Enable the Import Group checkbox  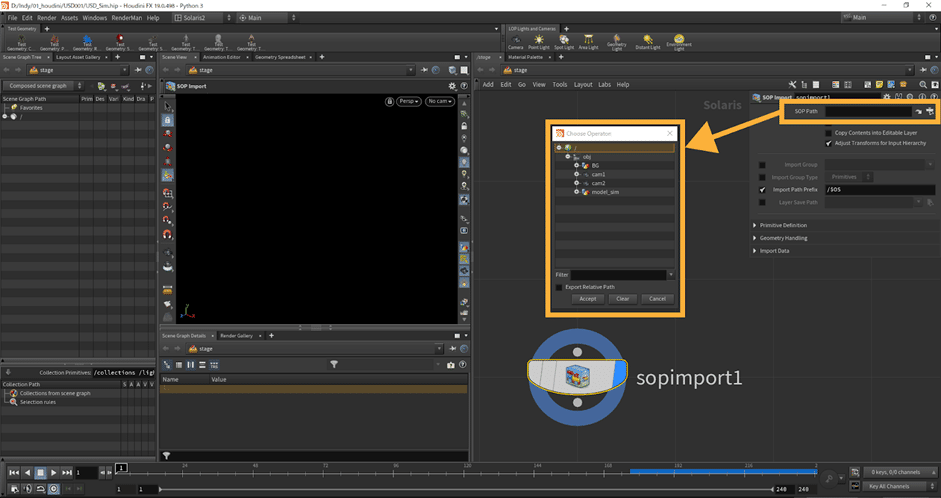(762, 164)
